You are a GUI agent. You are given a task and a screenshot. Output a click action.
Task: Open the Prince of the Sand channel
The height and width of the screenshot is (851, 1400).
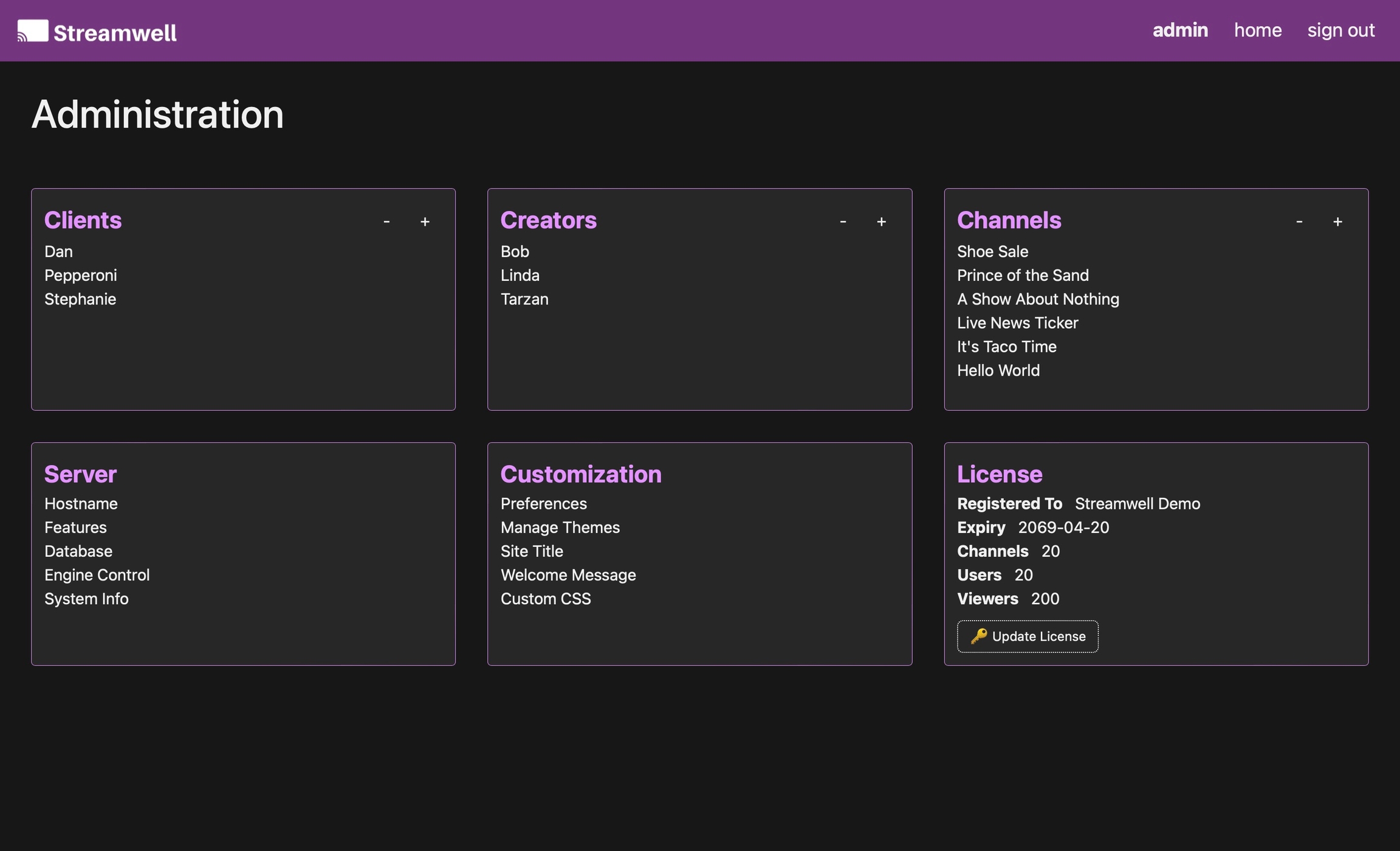click(1023, 275)
